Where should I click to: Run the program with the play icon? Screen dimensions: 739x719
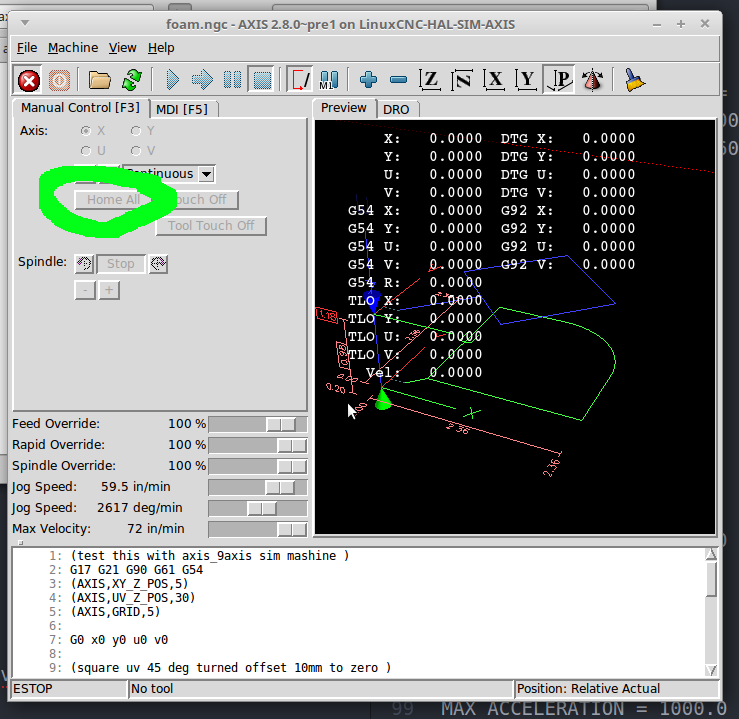pyautogui.click(x=172, y=80)
